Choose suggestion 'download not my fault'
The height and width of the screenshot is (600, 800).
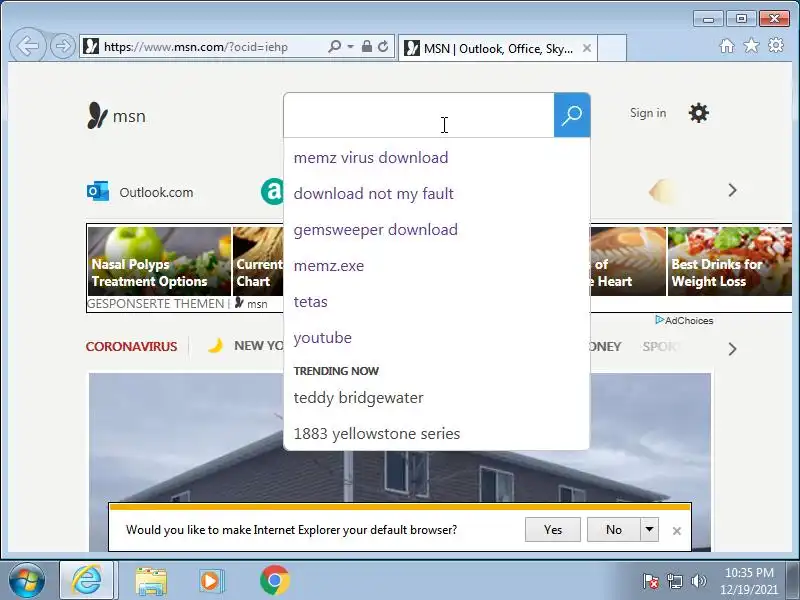click(437, 194)
